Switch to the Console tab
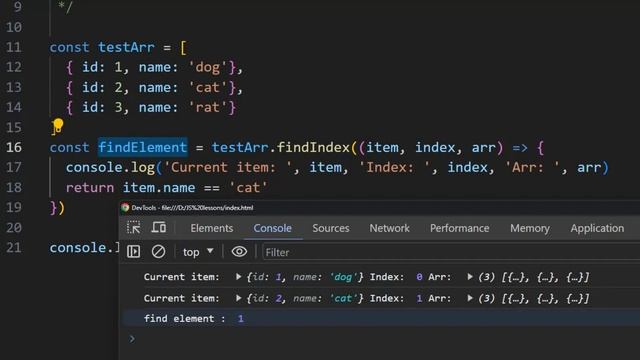Screen dimensions: 640x360 click(x=273, y=228)
